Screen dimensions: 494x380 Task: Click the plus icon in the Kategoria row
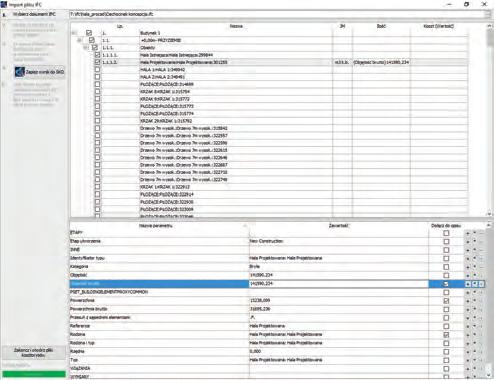(x=468, y=267)
